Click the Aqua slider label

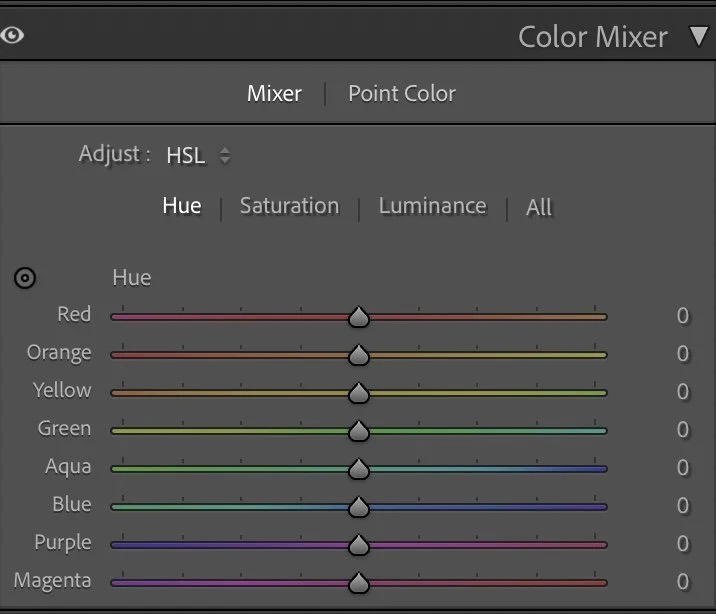pos(68,467)
